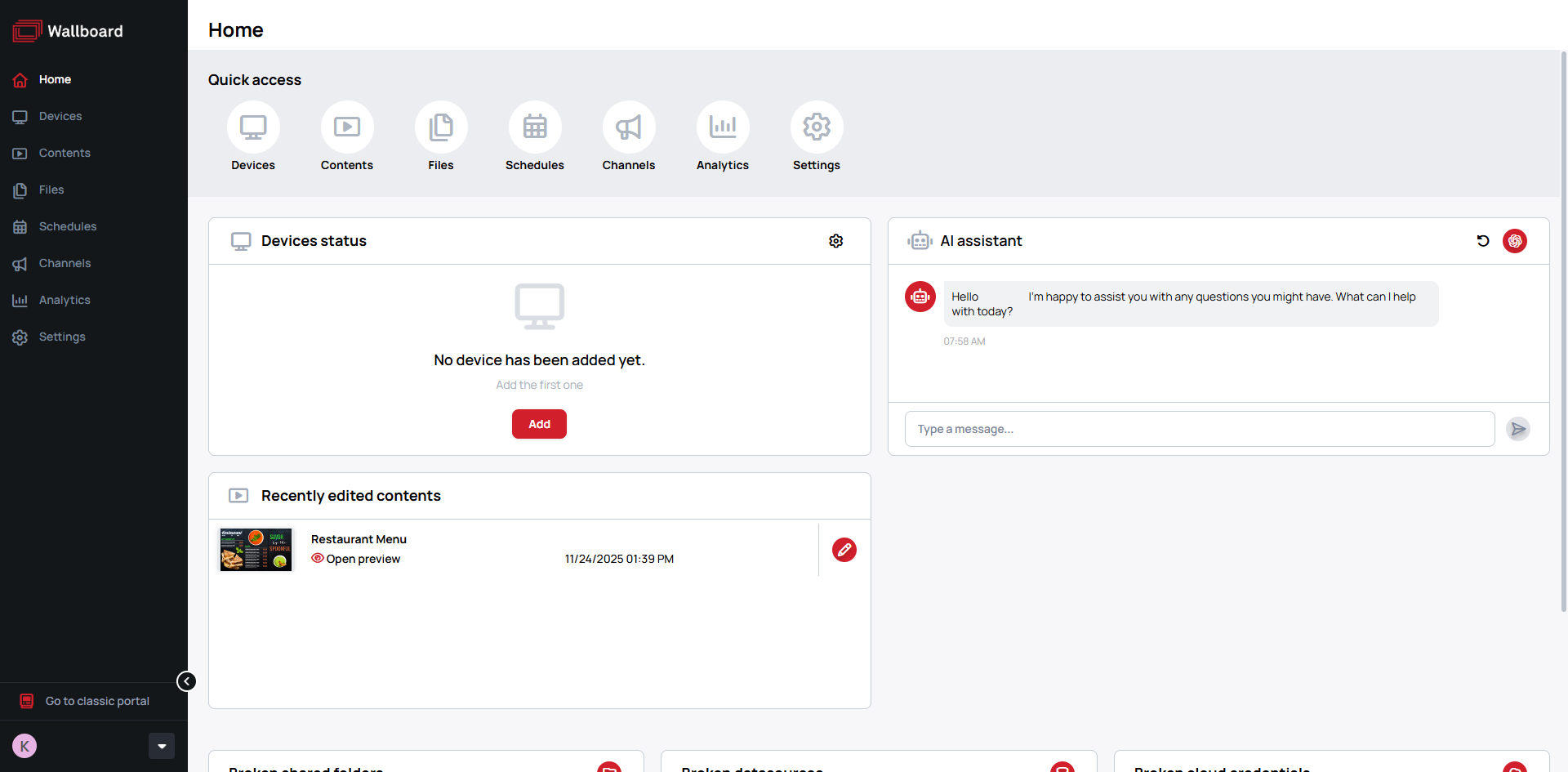Open preview of Restaurant Menu
The width and height of the screenshot is (1568, 772).
tap(356, 559)
